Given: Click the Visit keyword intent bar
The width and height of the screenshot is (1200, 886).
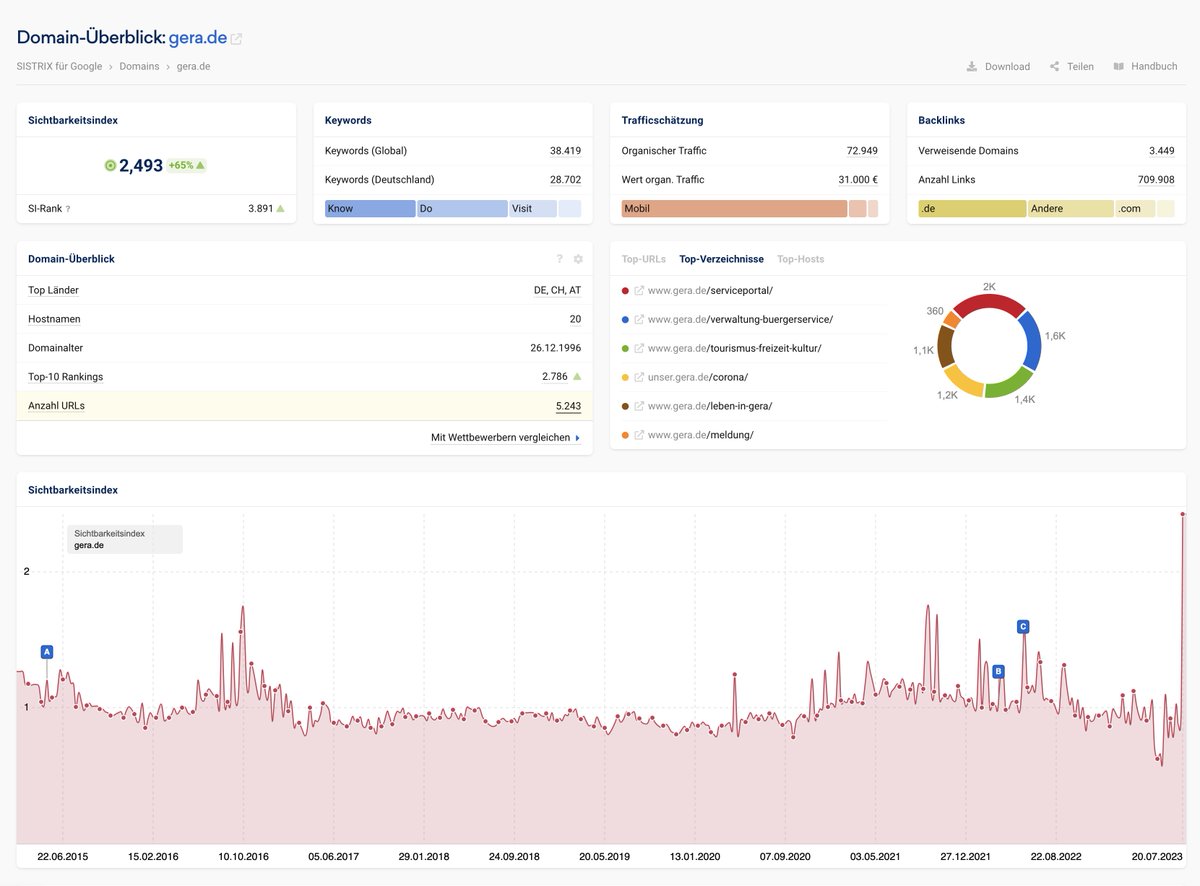Looking at the screenshot, I should pos(533,209).
